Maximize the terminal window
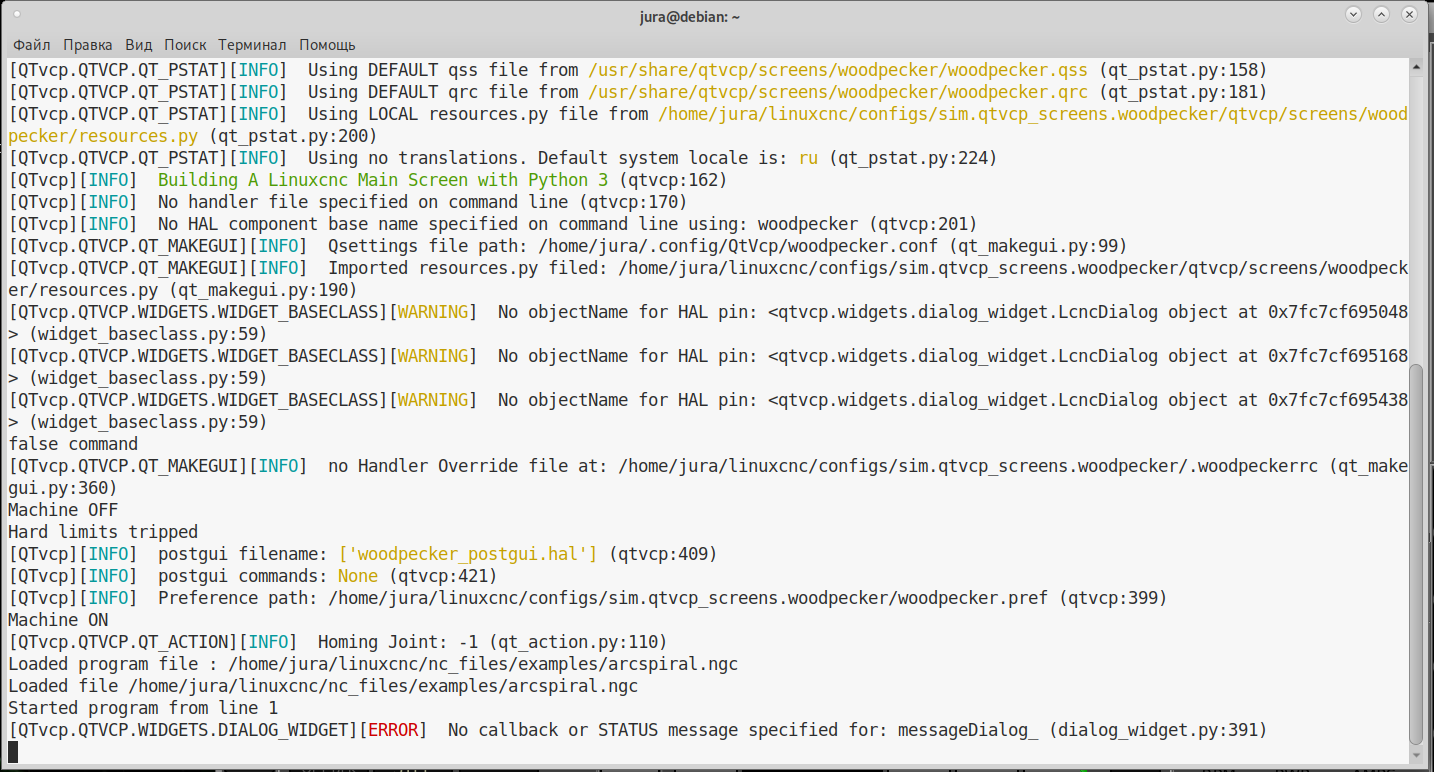1434x772 pixels. (1382, 15)
